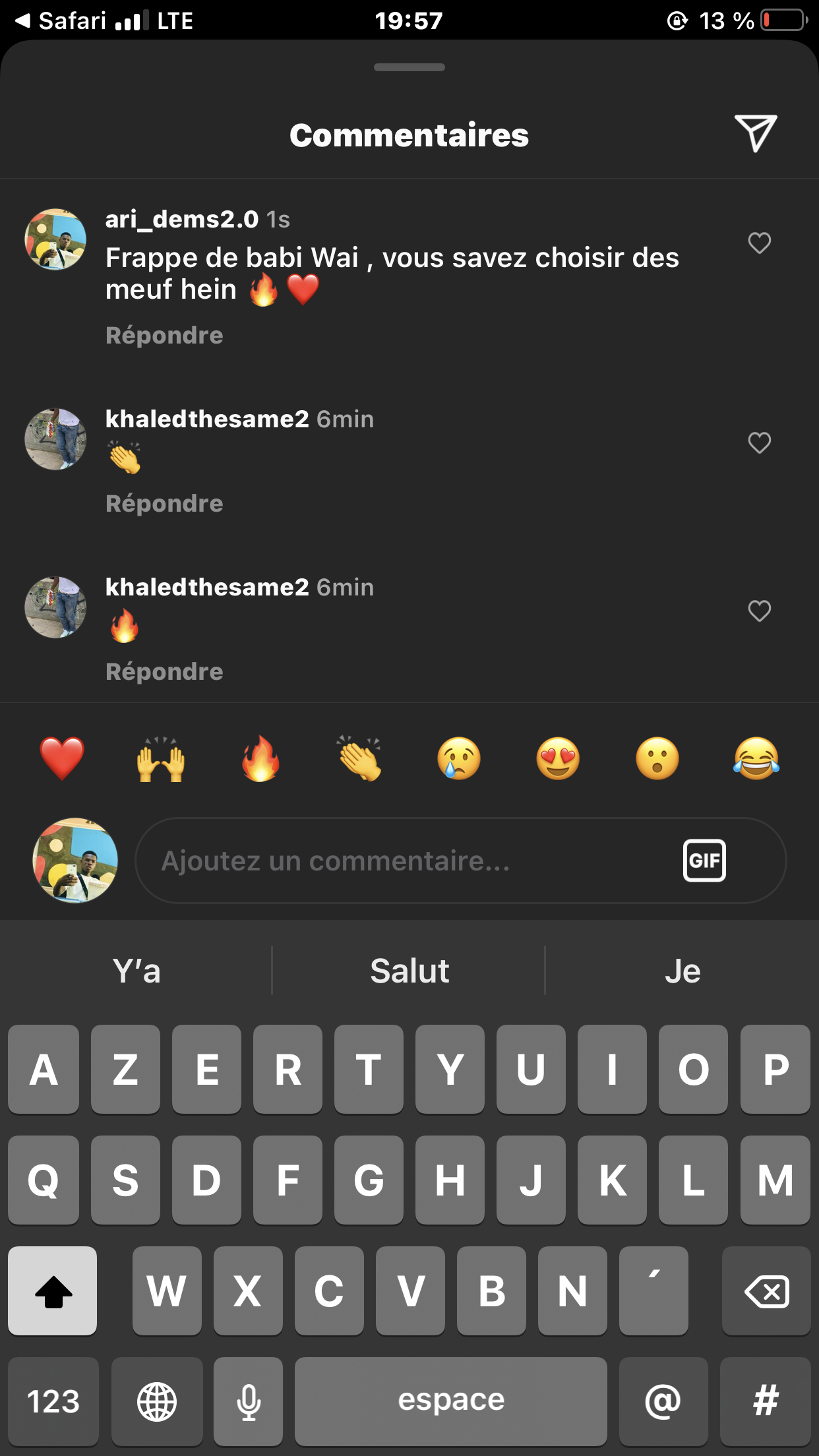Choose the 'Y'a' keyboard suggestion
Viewport: 819px width, 1456px height.
tap(136, 971)
